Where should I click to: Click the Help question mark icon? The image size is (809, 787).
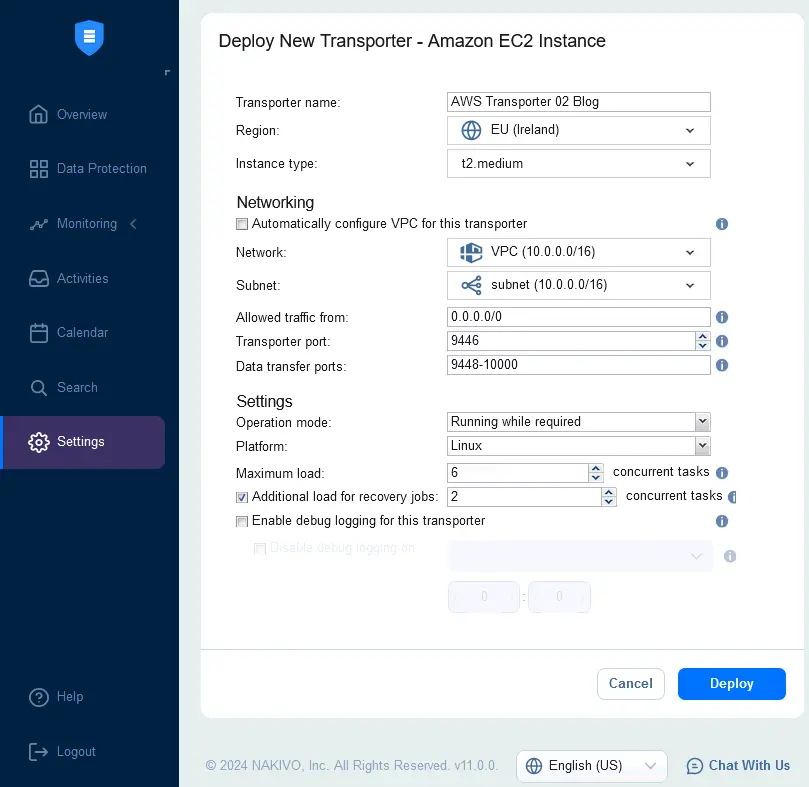coord(39,697)
